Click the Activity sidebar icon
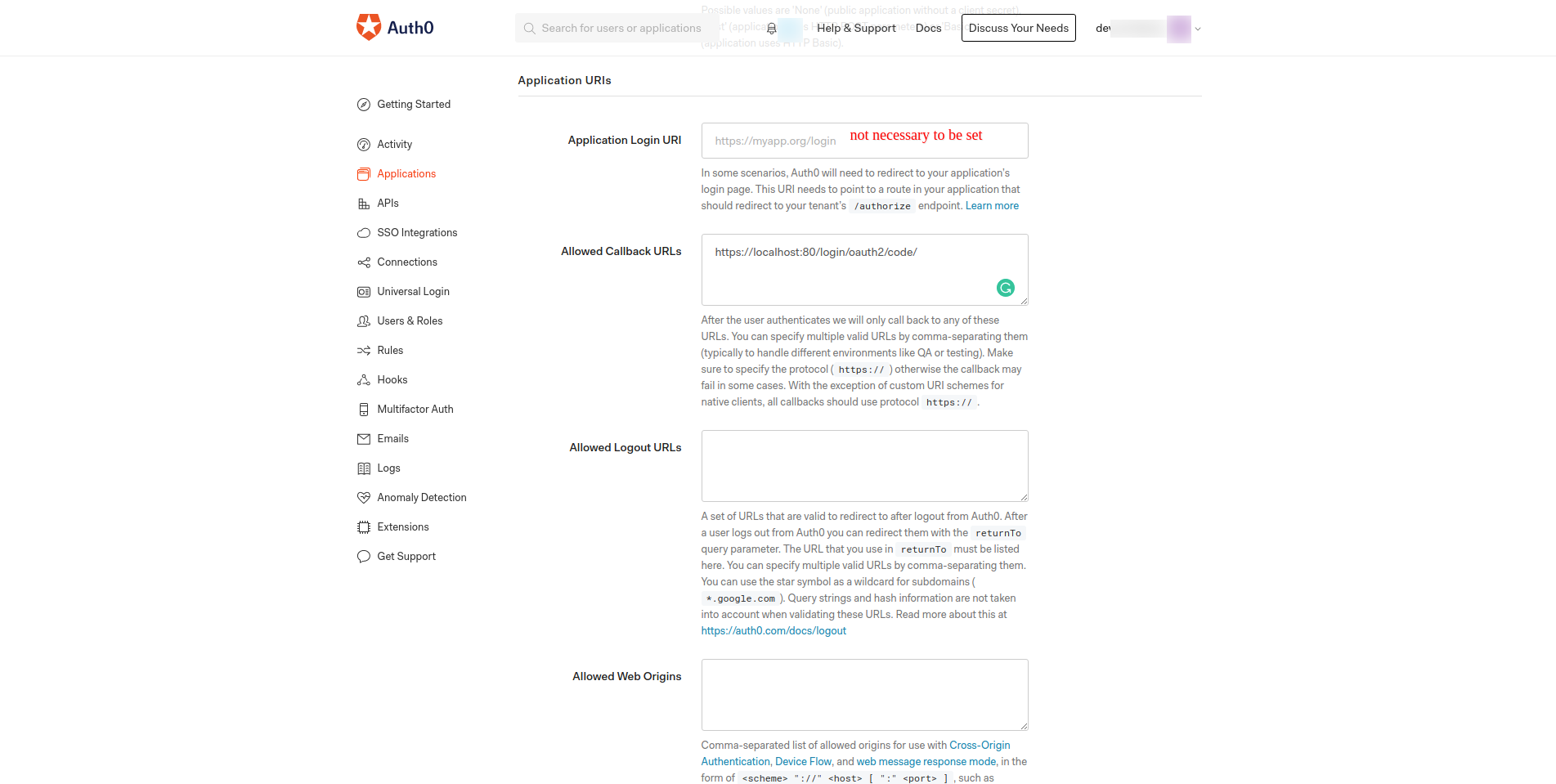The height and width of the screenshot is (784, 1556). (x=364, y=145)
